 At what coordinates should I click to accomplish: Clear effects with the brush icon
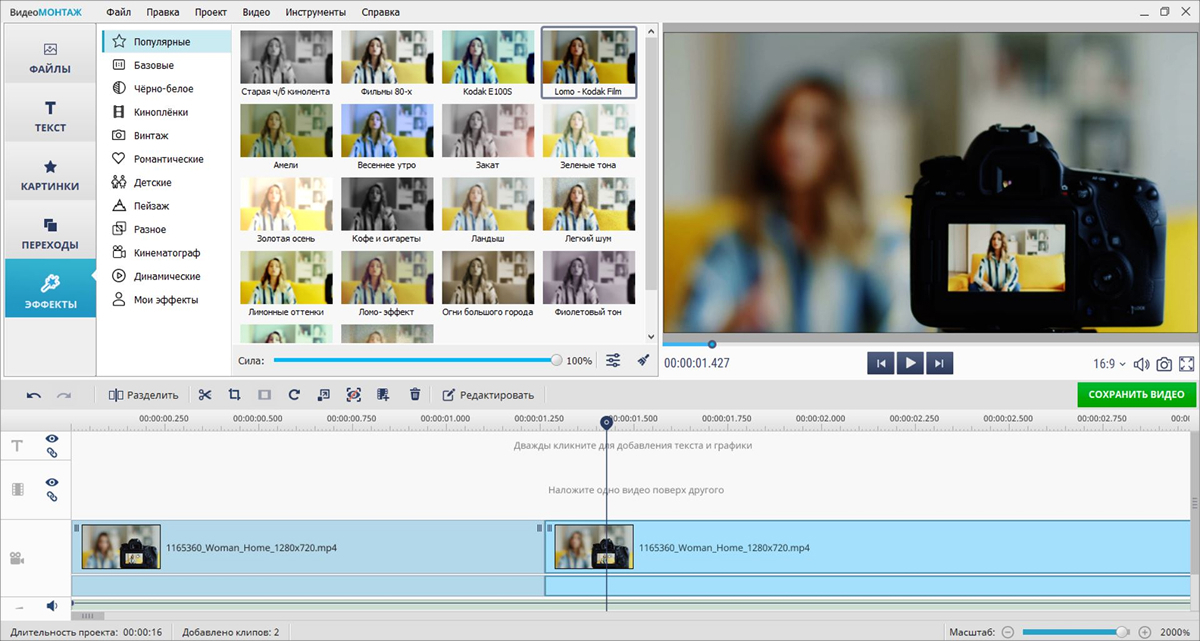coord(643,361)
